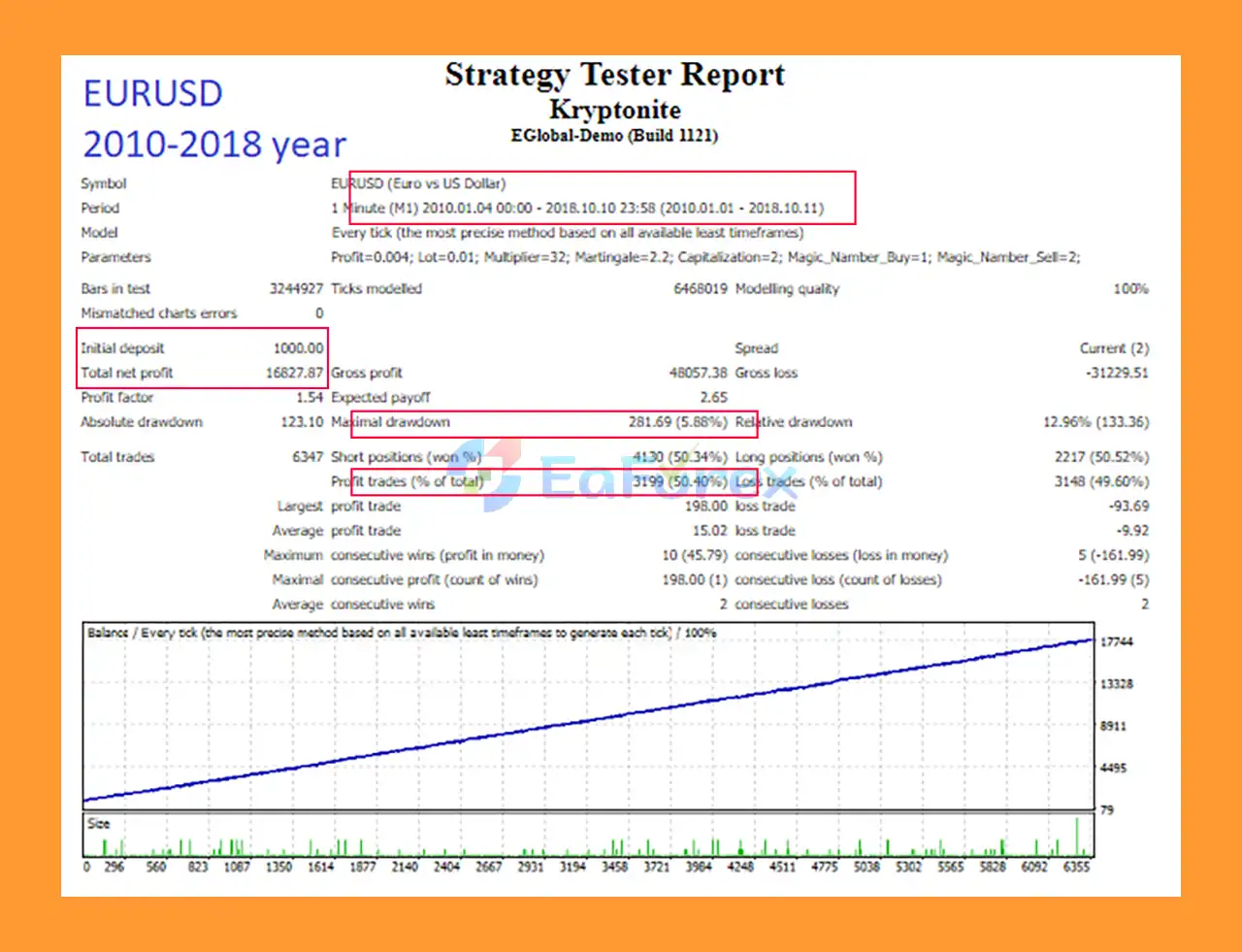The height and width of the screenshot is (952, 1242).
Task: Click the Total net profit value 16827.87
Action: coord(294,373)
